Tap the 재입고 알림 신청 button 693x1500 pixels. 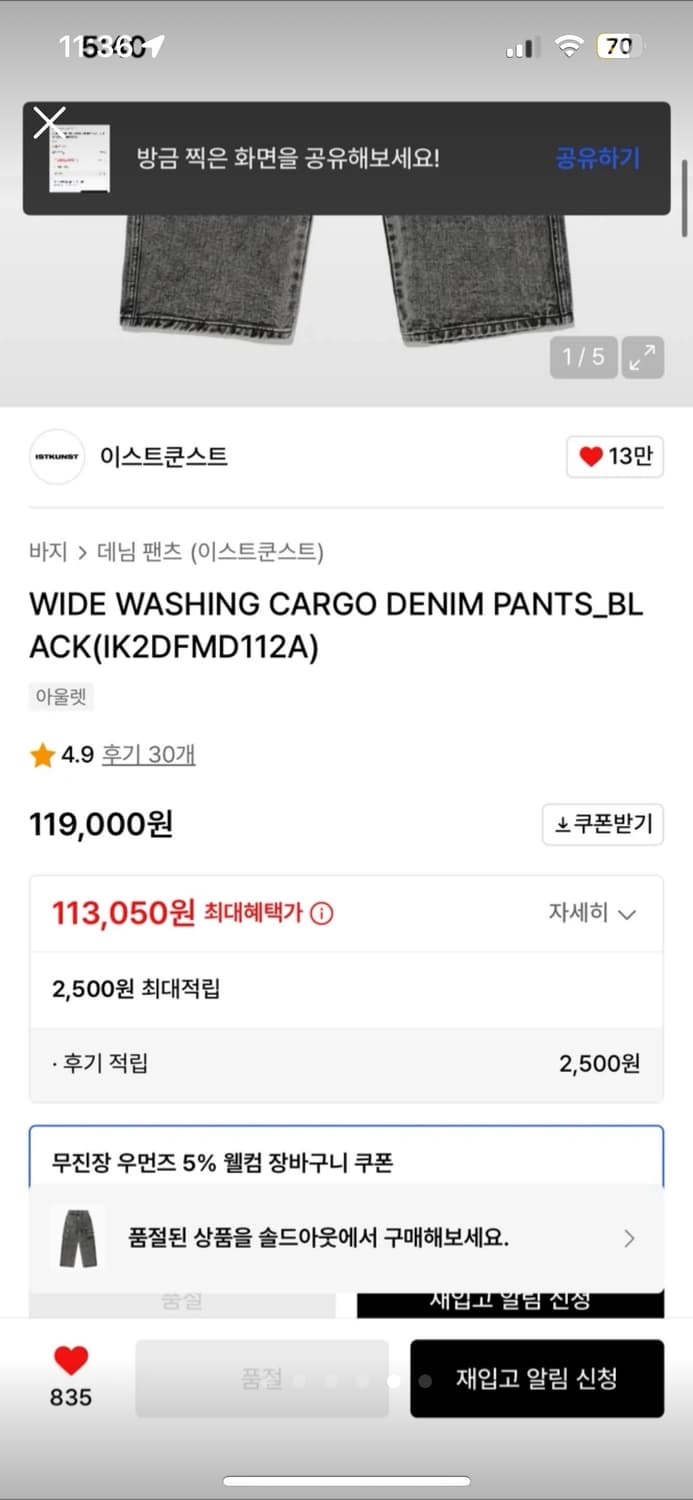[x=537, y=1378]
